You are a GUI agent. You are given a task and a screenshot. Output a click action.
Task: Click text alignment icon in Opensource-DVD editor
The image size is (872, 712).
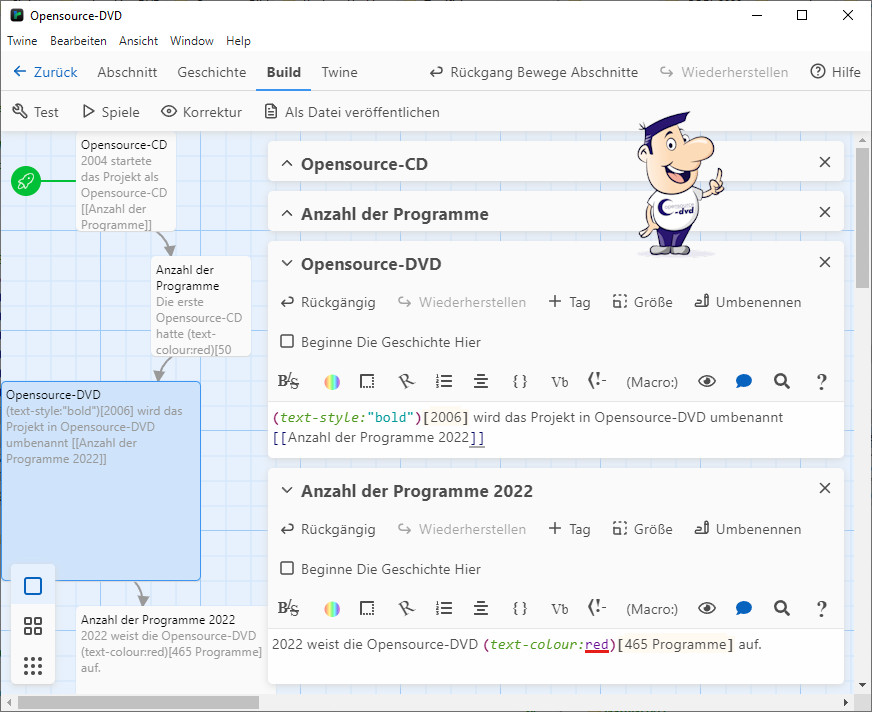pos(481,382)
